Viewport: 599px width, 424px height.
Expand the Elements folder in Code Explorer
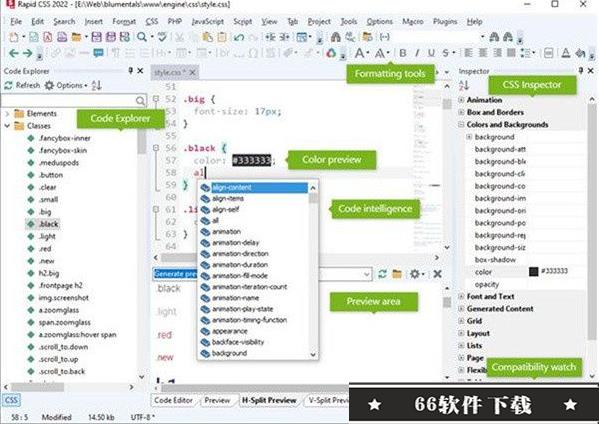pyautogui.click(x=7, y=113)
